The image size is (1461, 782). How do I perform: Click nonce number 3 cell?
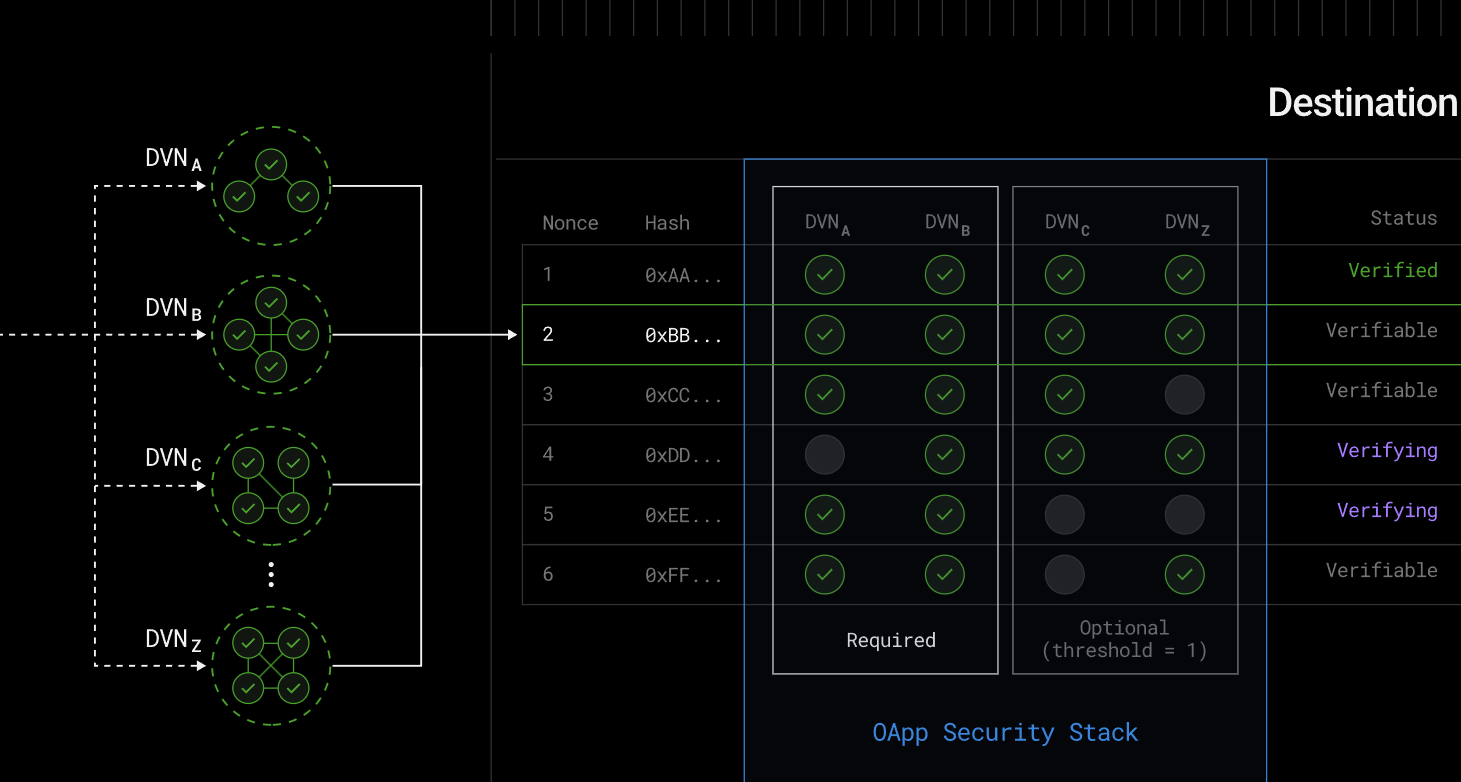coord(548,394)
